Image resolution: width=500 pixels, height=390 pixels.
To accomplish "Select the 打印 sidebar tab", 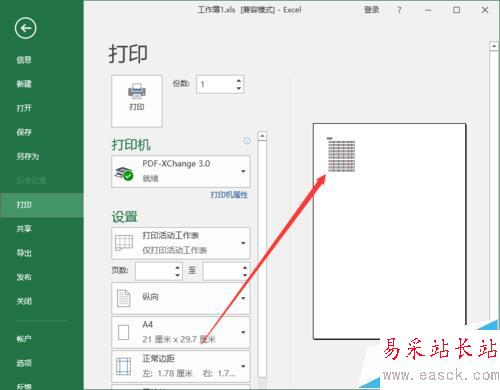I will click(x=42, y=205).
